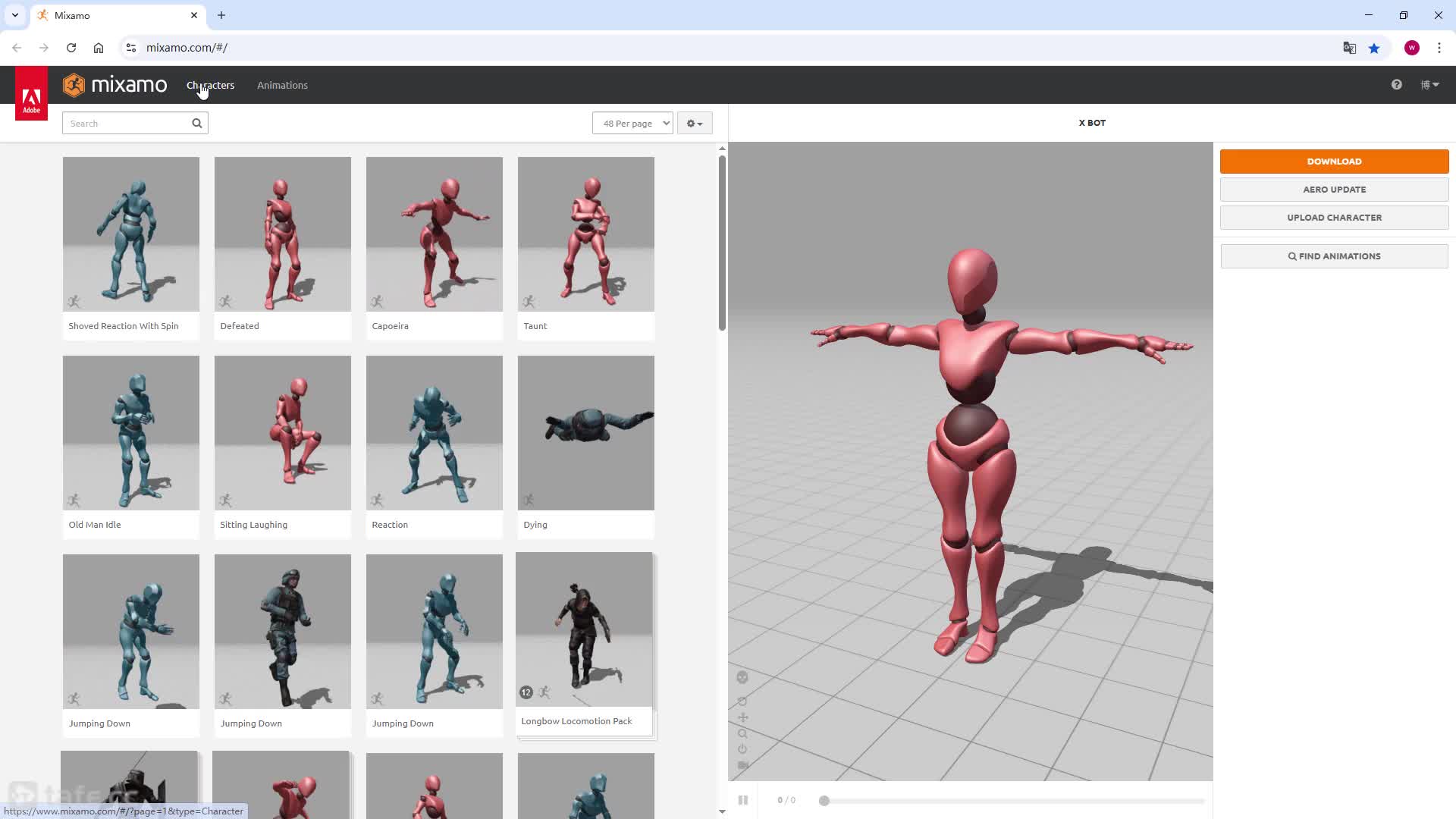Open the account language menu in header
Screen dimensions: 1456x819
point(1429,85)
